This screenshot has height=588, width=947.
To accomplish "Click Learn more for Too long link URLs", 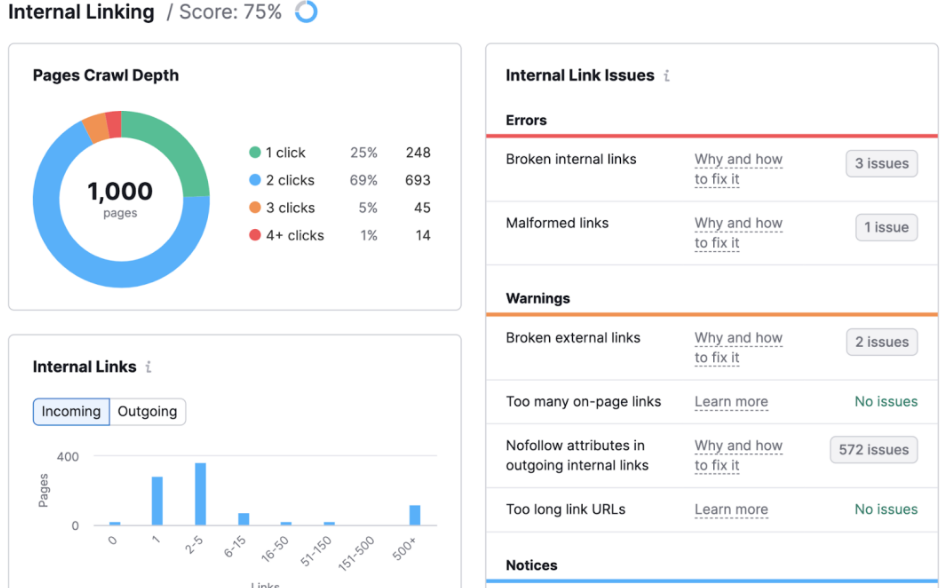I will coord(731,510).
